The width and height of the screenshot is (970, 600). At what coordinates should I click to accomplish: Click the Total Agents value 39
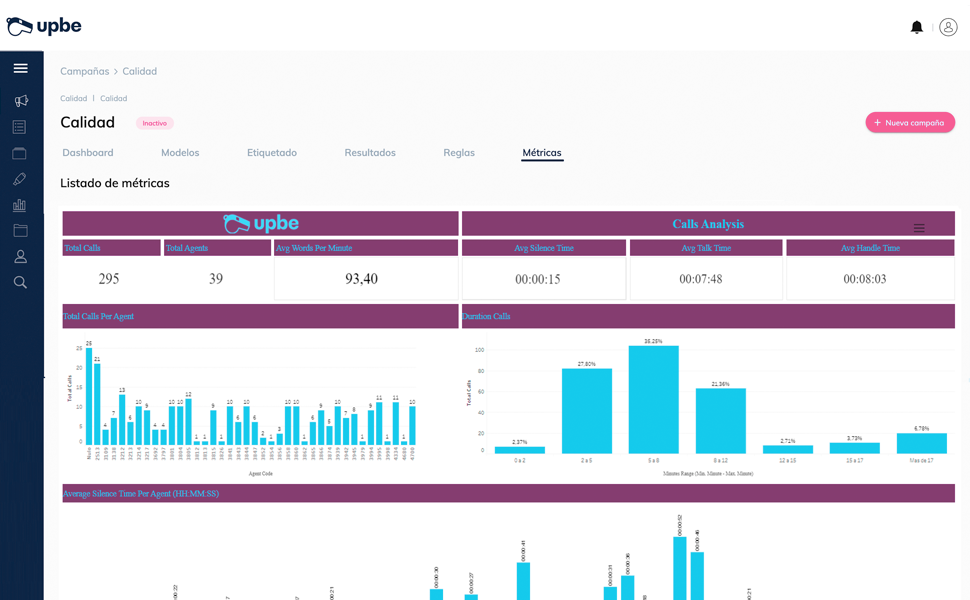[216, 279]
